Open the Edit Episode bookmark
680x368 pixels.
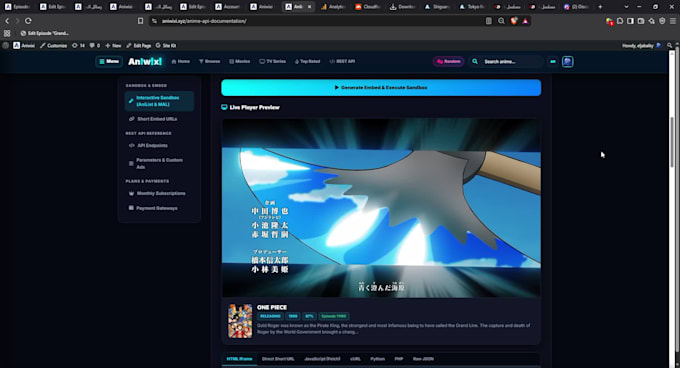45,33
